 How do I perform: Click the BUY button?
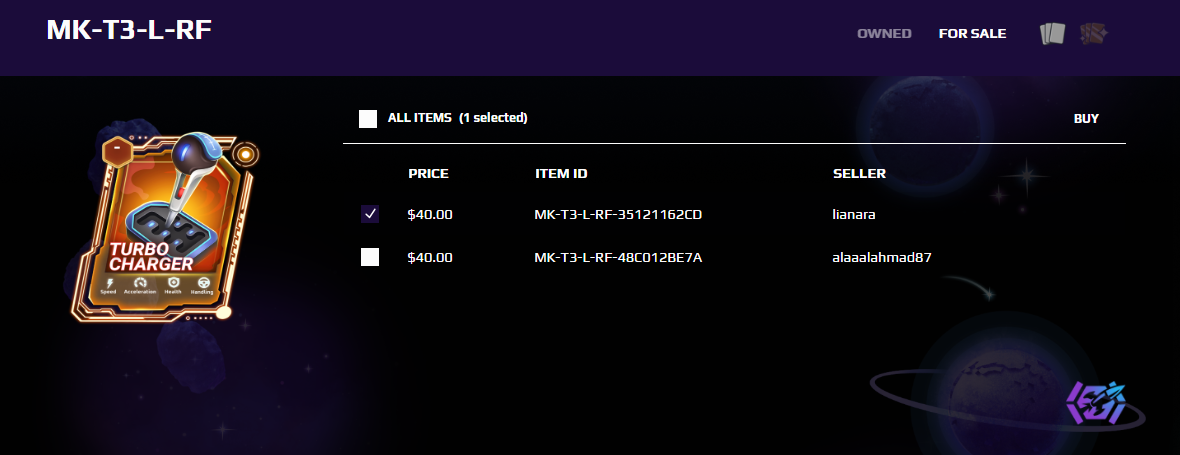[1086, 119]
